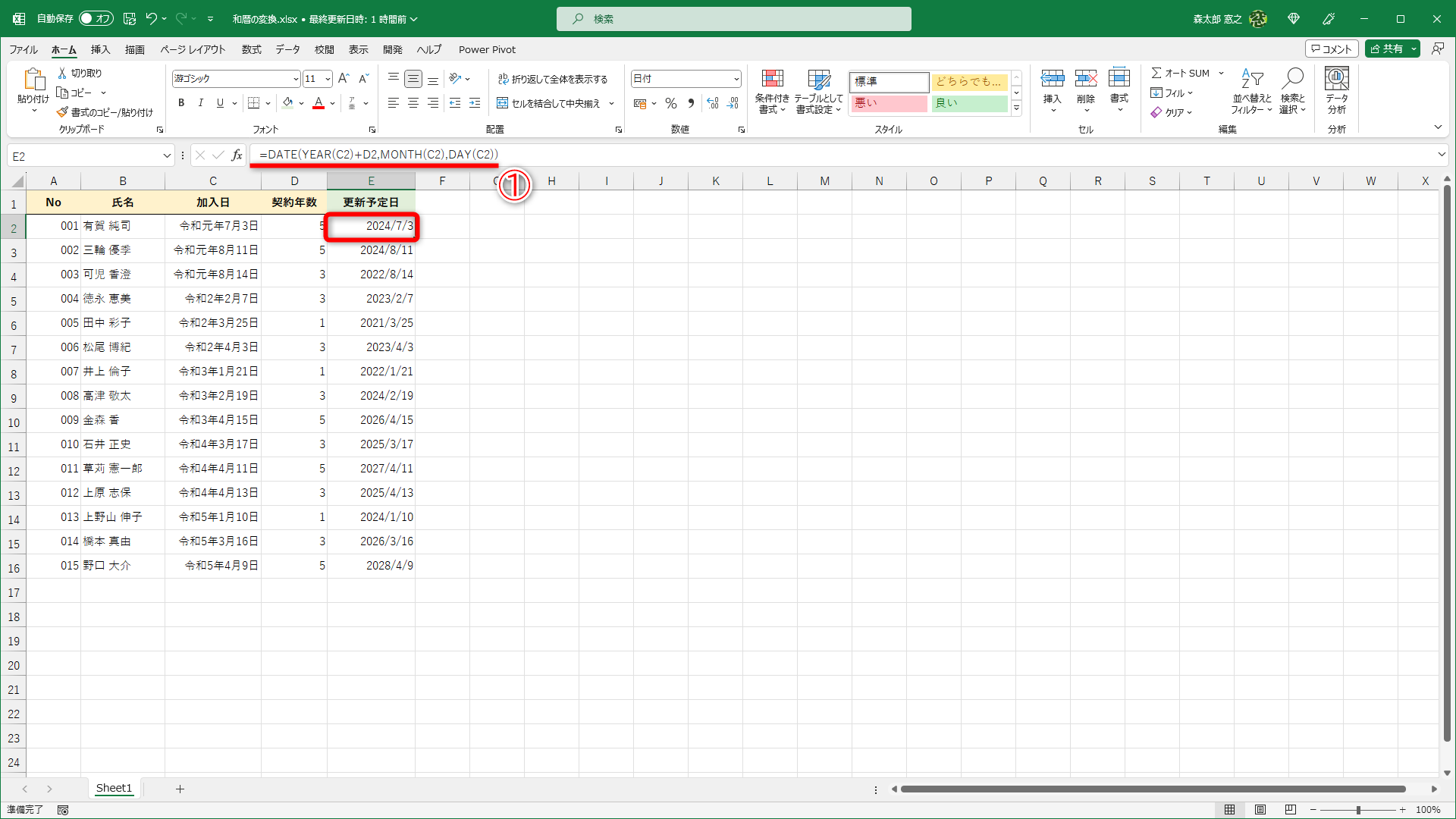Toggle merge and center (セルを結合して中央揃え)

pyautogui.click(x=550, y=103)
